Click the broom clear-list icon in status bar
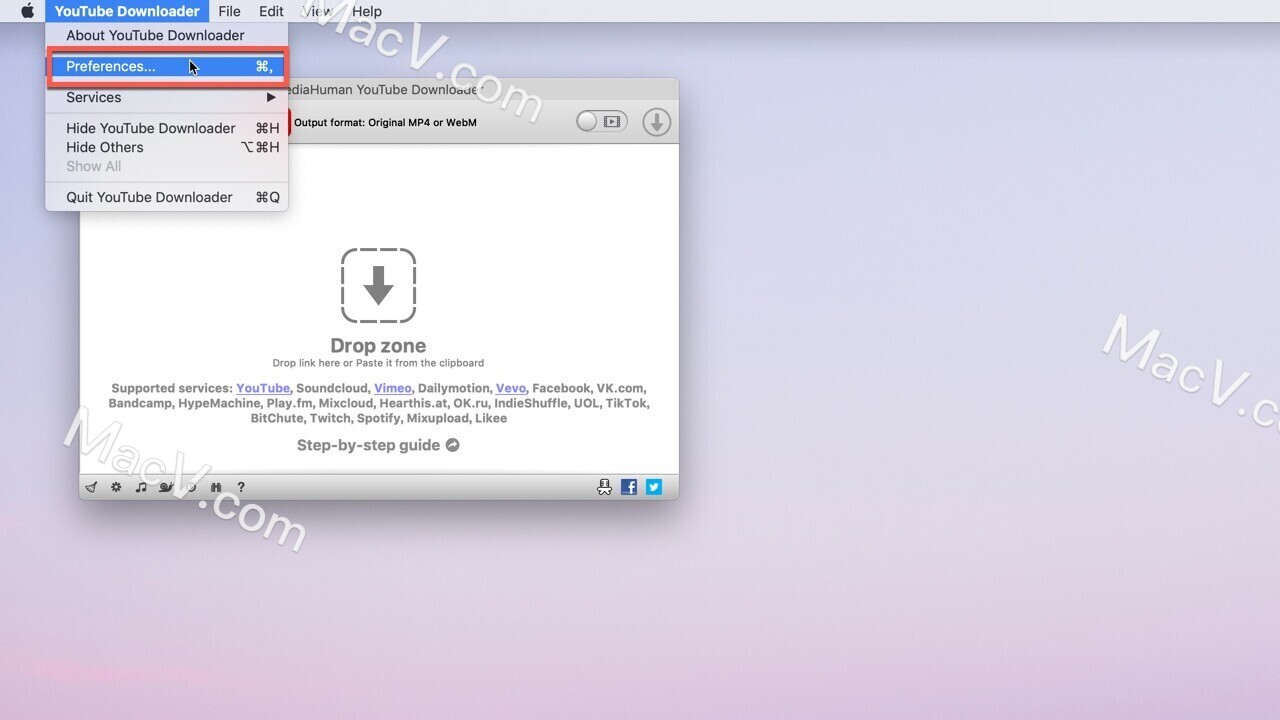This screenshot has width=1280, height=720. click(91, 487)
